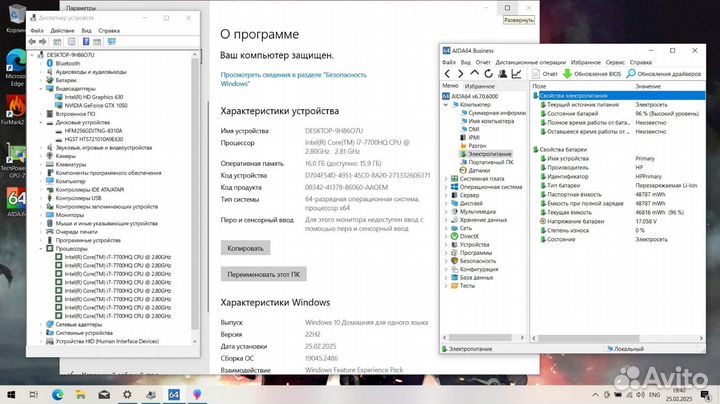Image resolution: width=720 pixels, height=404 pixels.
Task: Click Отчёт report button in AIDA64 toolbar
Action: (x=545, y=73)
